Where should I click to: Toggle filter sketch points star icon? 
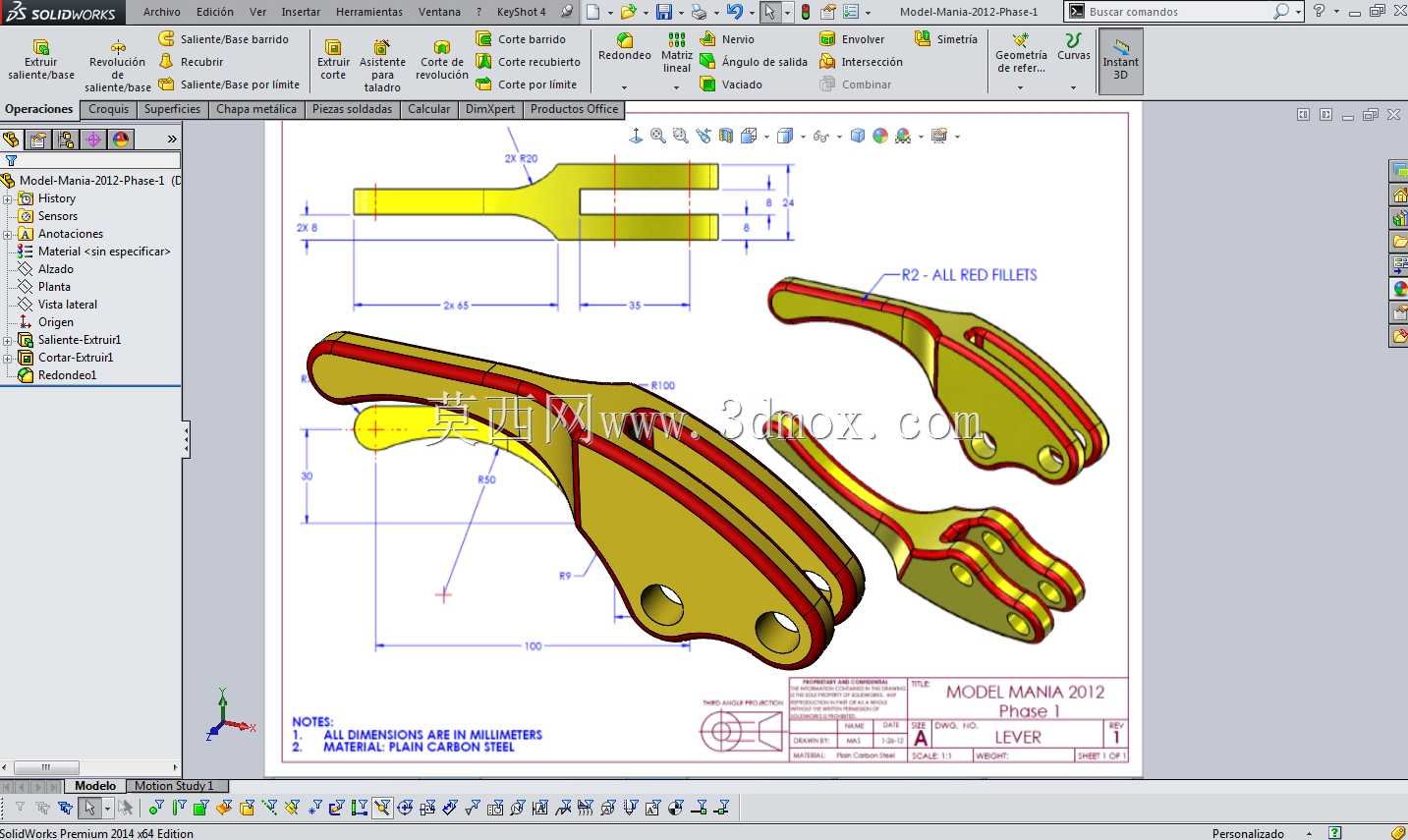pyautogui.click(x=314, y=808)
